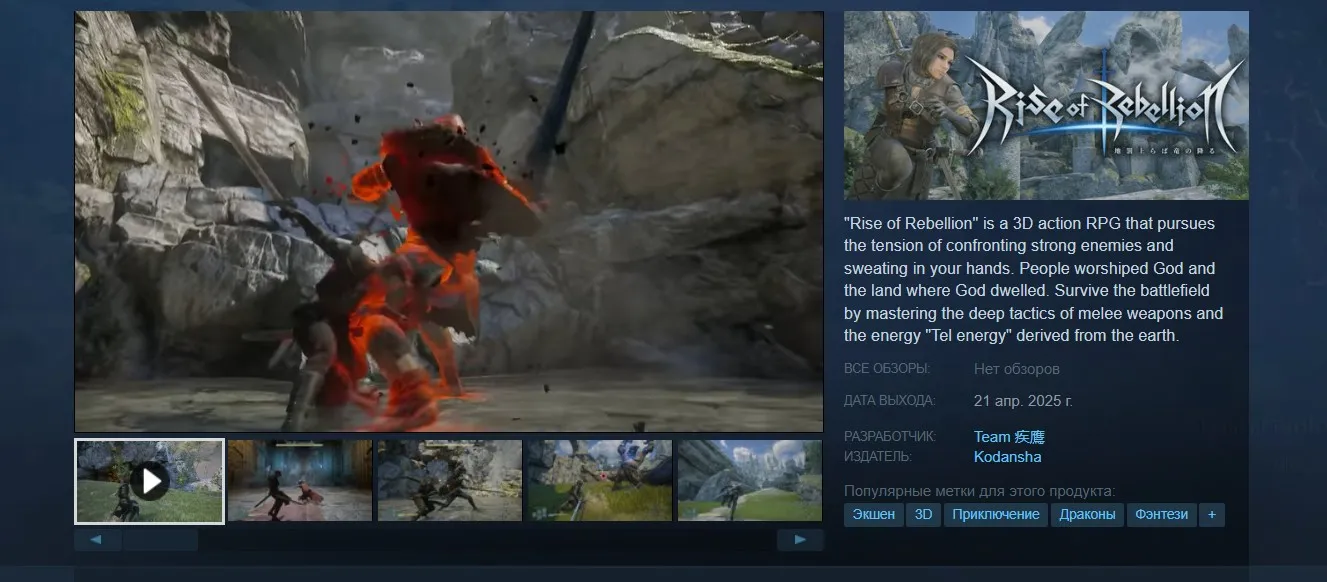Play the trailer video thumbnail

coord(149,481)
